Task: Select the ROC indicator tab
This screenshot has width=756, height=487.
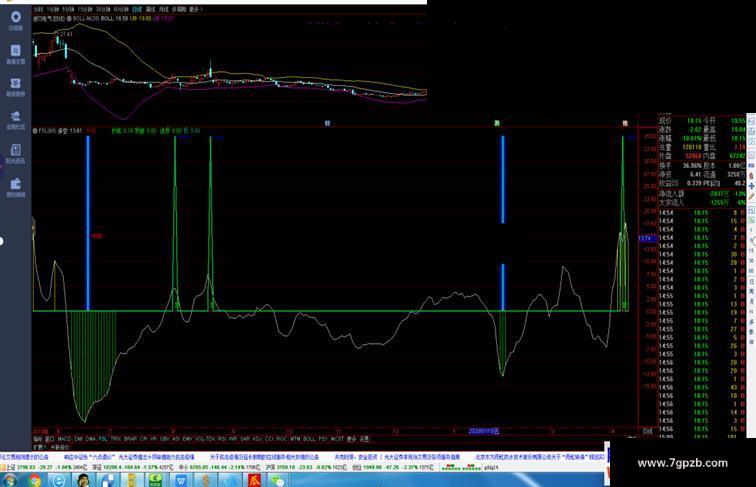Action: (x=282, y=439)
